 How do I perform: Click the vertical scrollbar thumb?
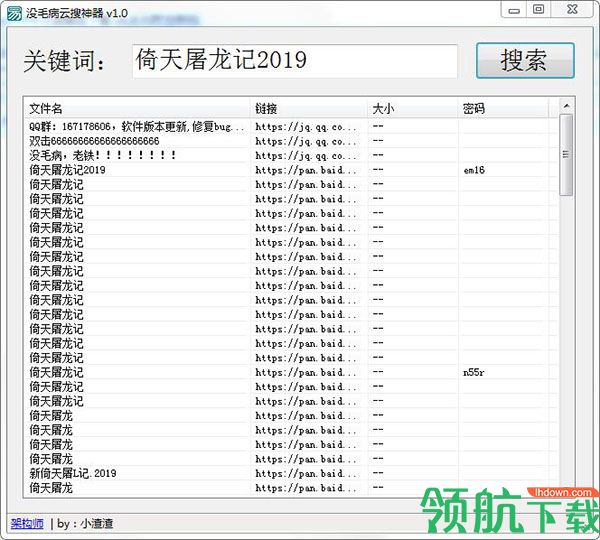click(x=566, y=155)
